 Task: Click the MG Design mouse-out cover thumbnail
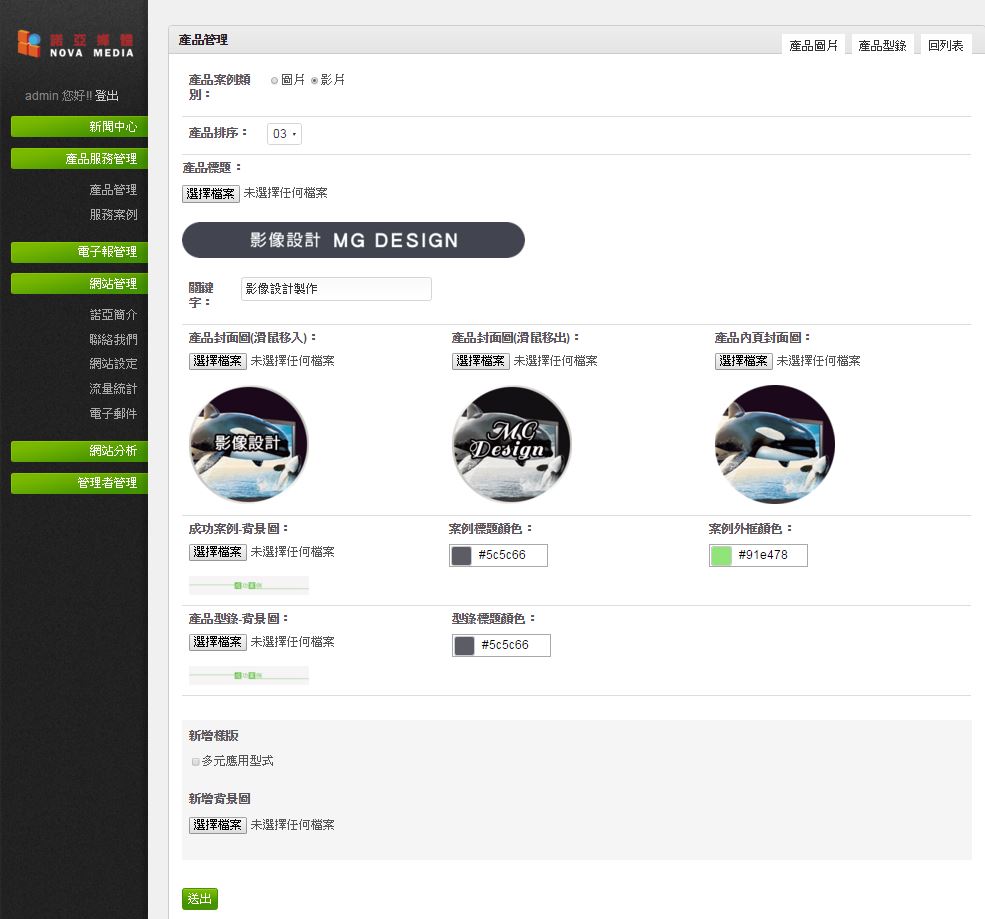(x=511, y=444)
